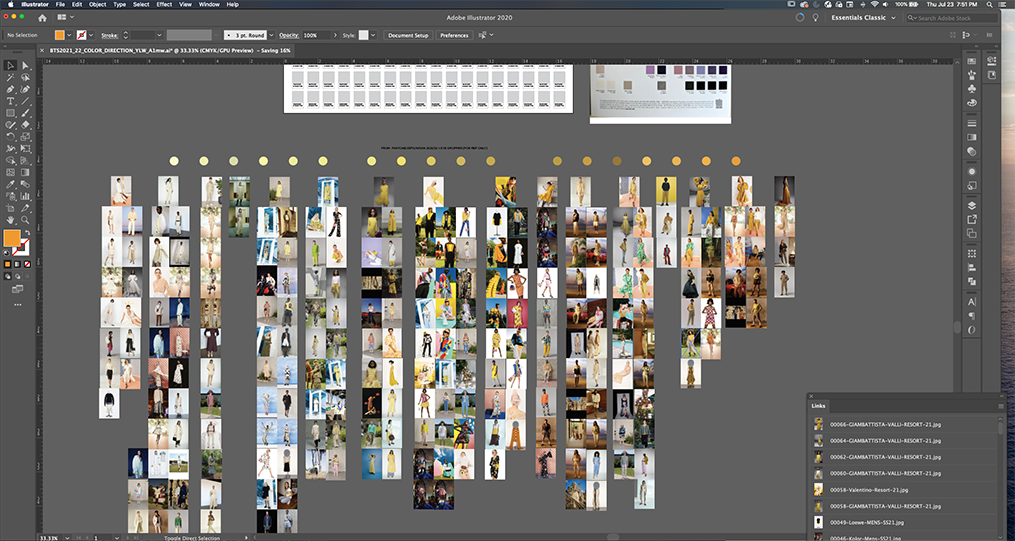
Task: Open the Artboards panel icon
Action: coord(972,233)
